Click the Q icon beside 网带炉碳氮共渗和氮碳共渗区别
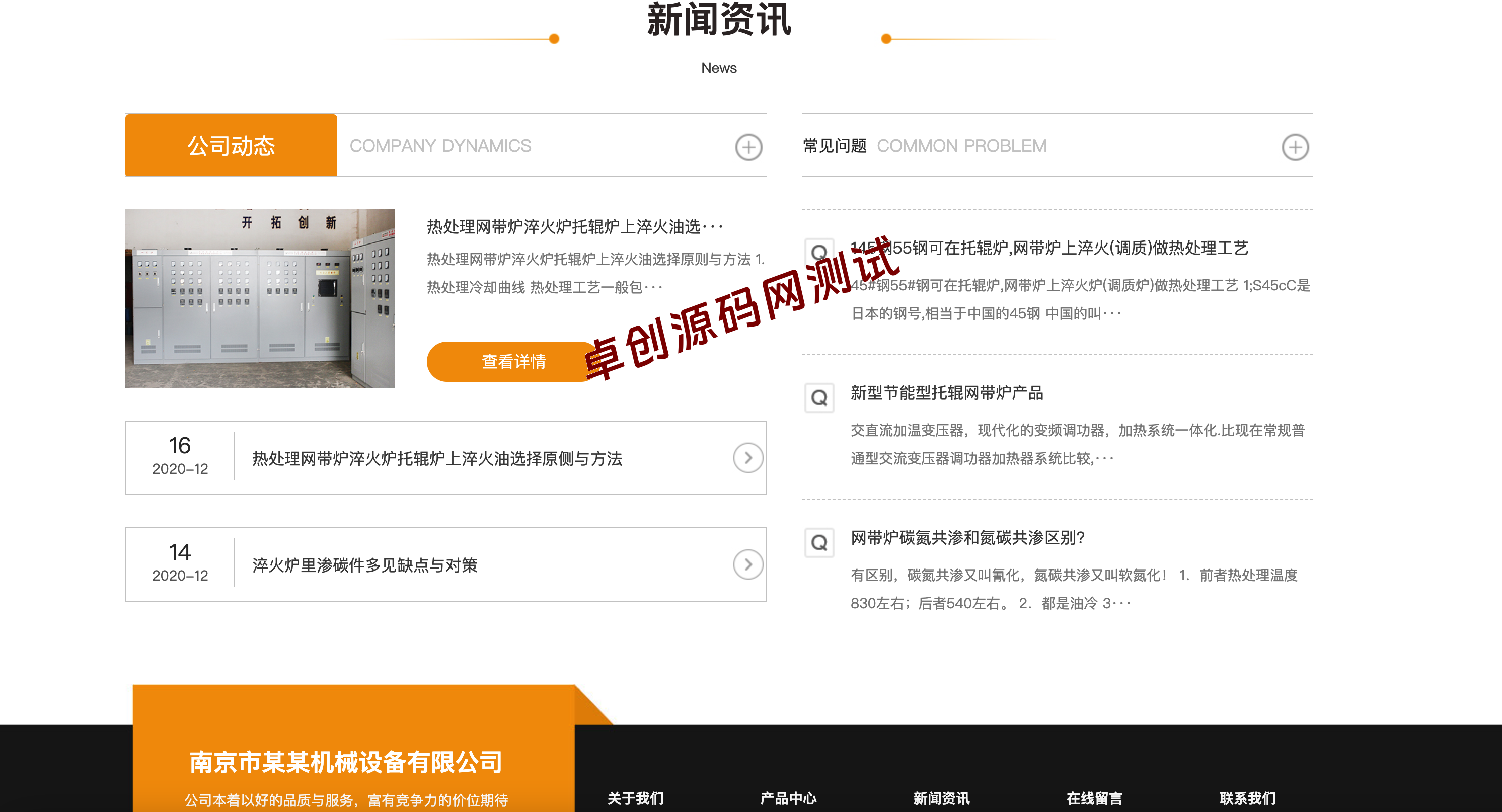The image size is (1502, 812). click(x=818, y=542)
